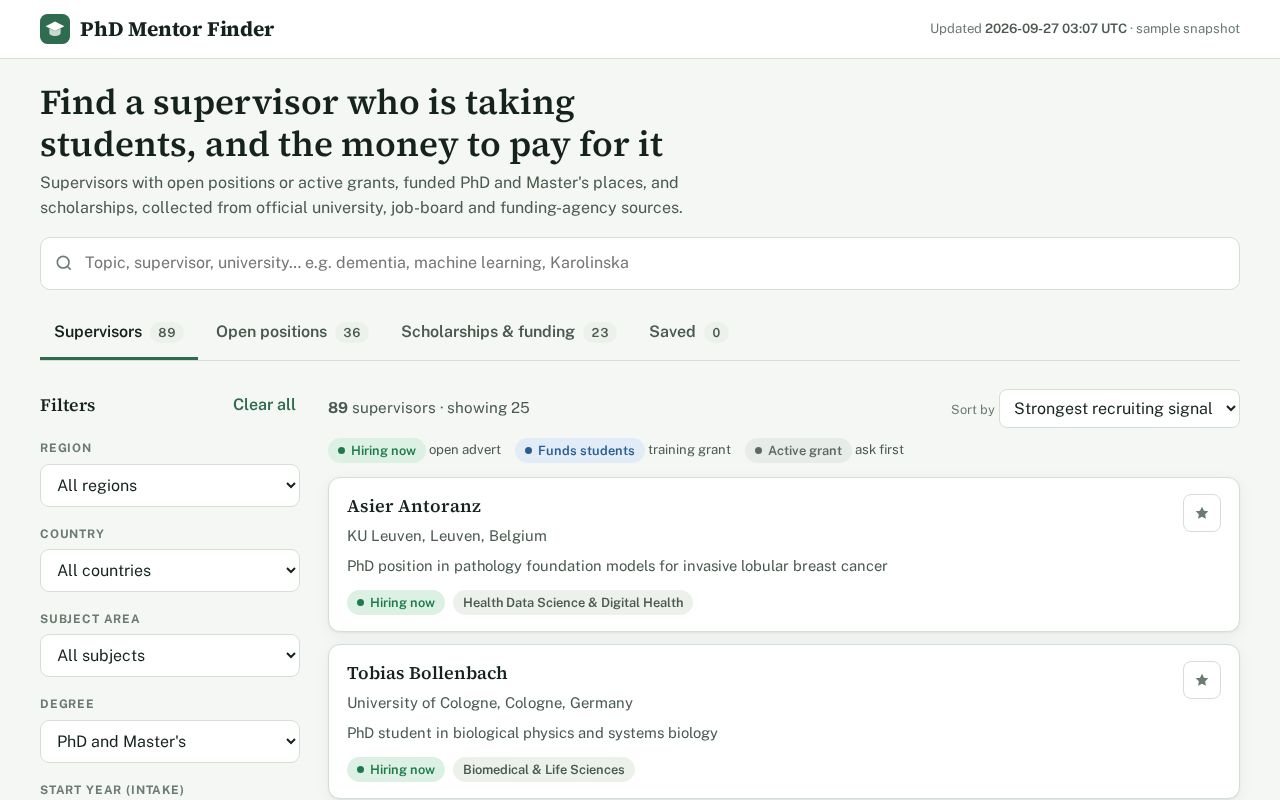Go to the Scholarships & funding tab

pos(508,332)
